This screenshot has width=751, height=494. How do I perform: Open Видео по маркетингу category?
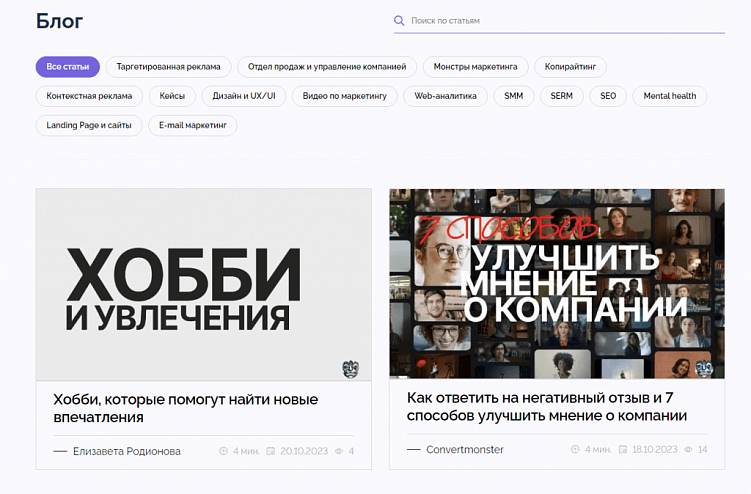coord(345,96)
